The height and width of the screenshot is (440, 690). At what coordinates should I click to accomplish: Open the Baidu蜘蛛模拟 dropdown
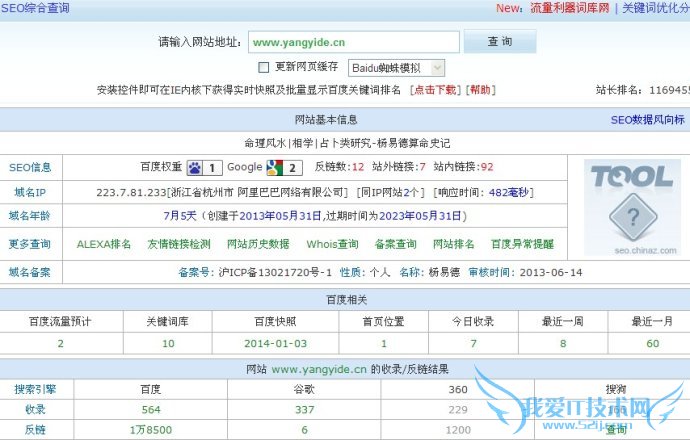click(396, 68)
